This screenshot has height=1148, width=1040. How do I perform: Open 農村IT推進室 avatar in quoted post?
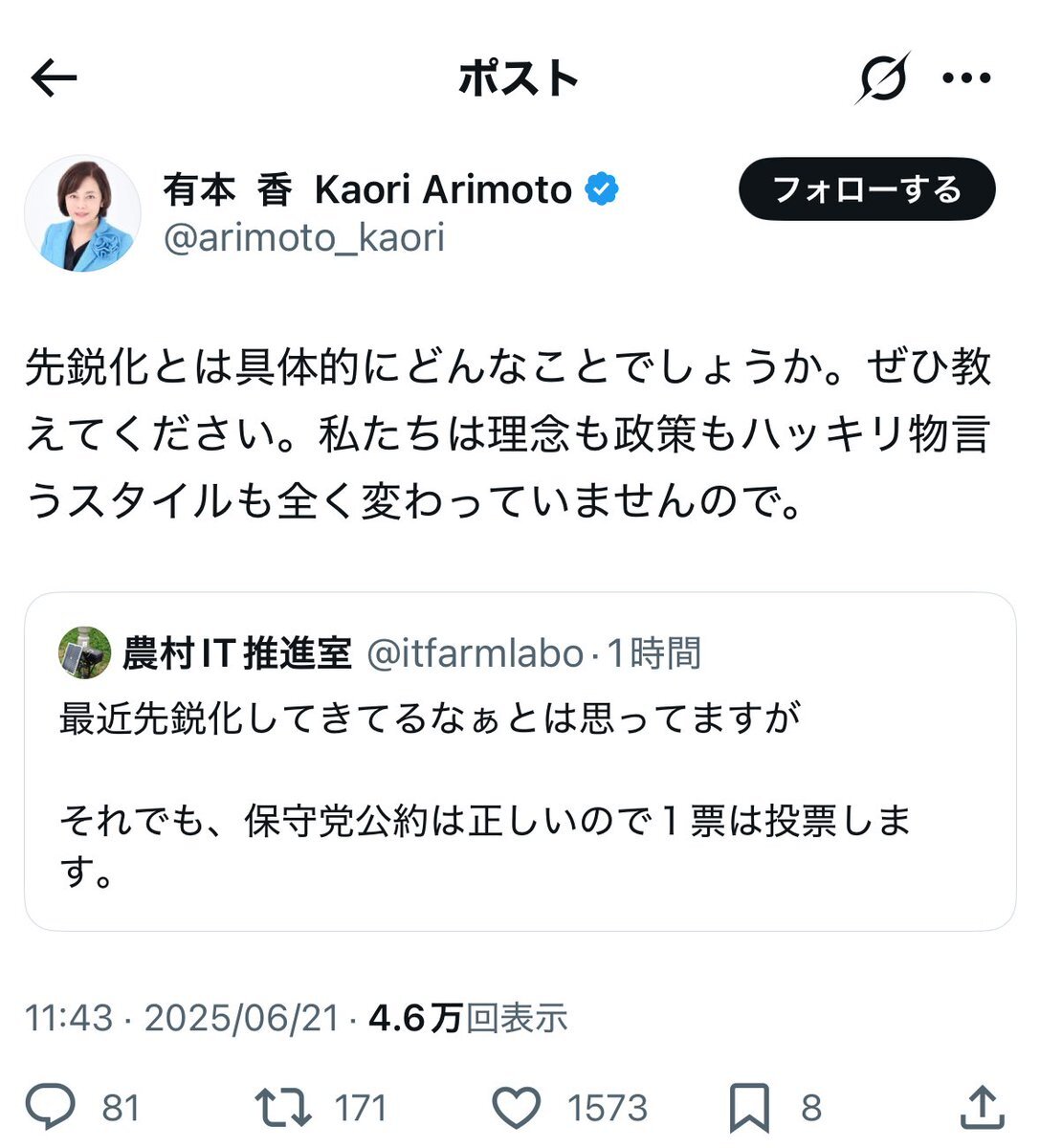point(84,652)
